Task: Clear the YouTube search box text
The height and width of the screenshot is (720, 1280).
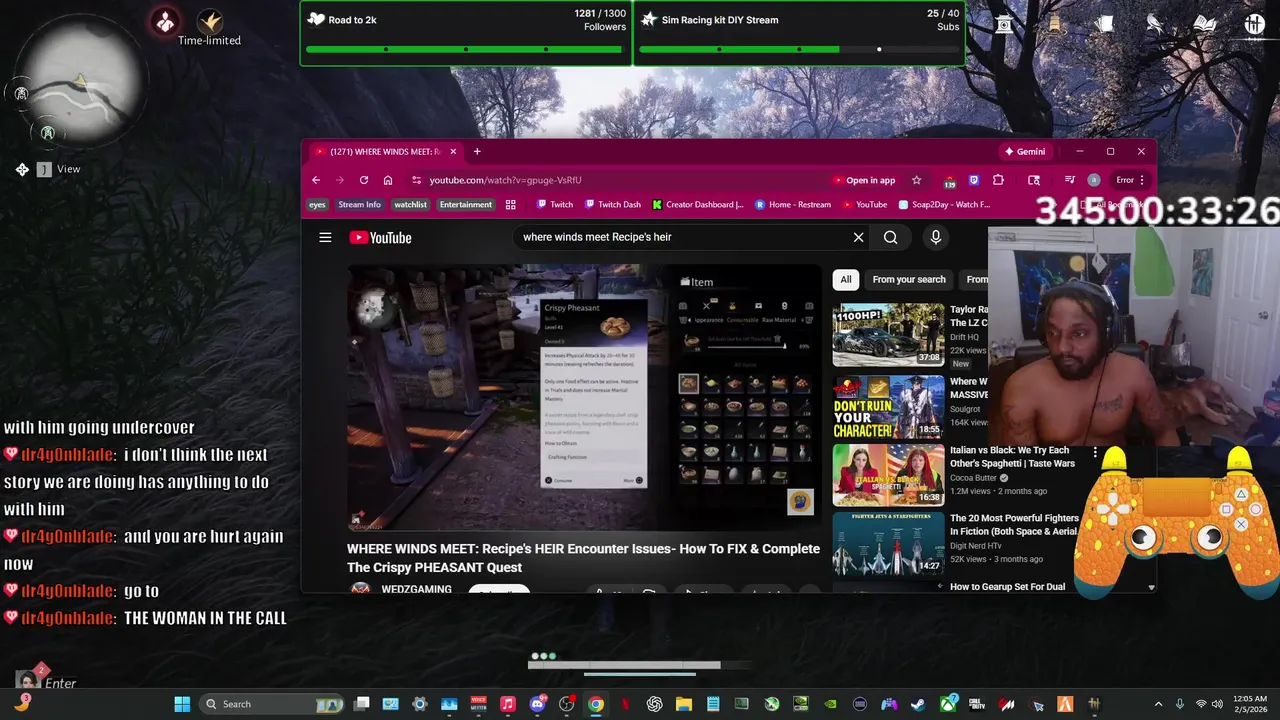Action: click(x=858, y=237)
